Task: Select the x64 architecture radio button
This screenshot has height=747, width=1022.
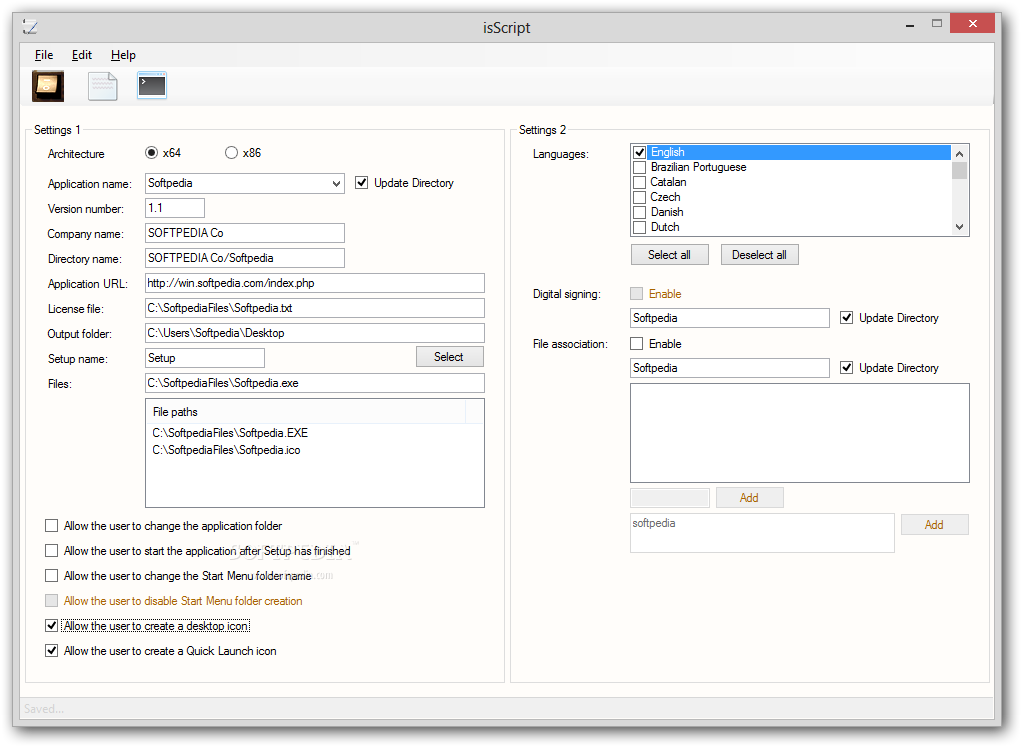Action: coord(151,153)
